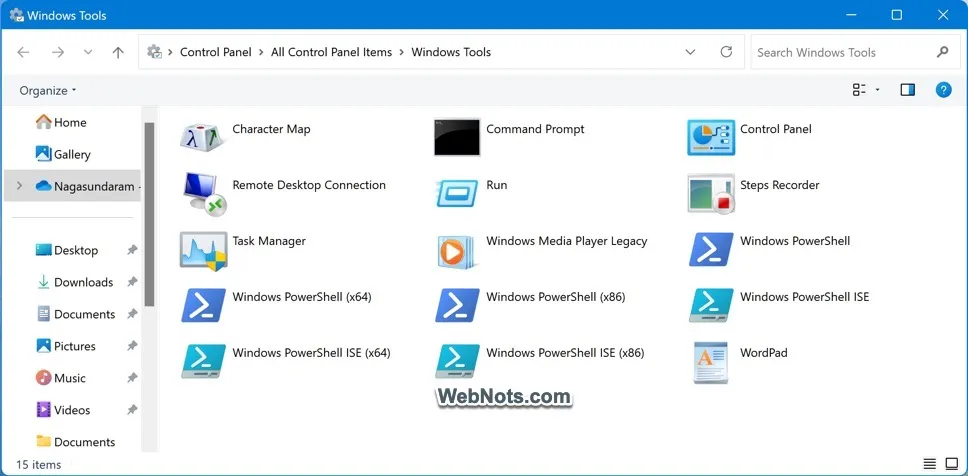Click the bottom Documents folder without pin

tap(75, 442)
